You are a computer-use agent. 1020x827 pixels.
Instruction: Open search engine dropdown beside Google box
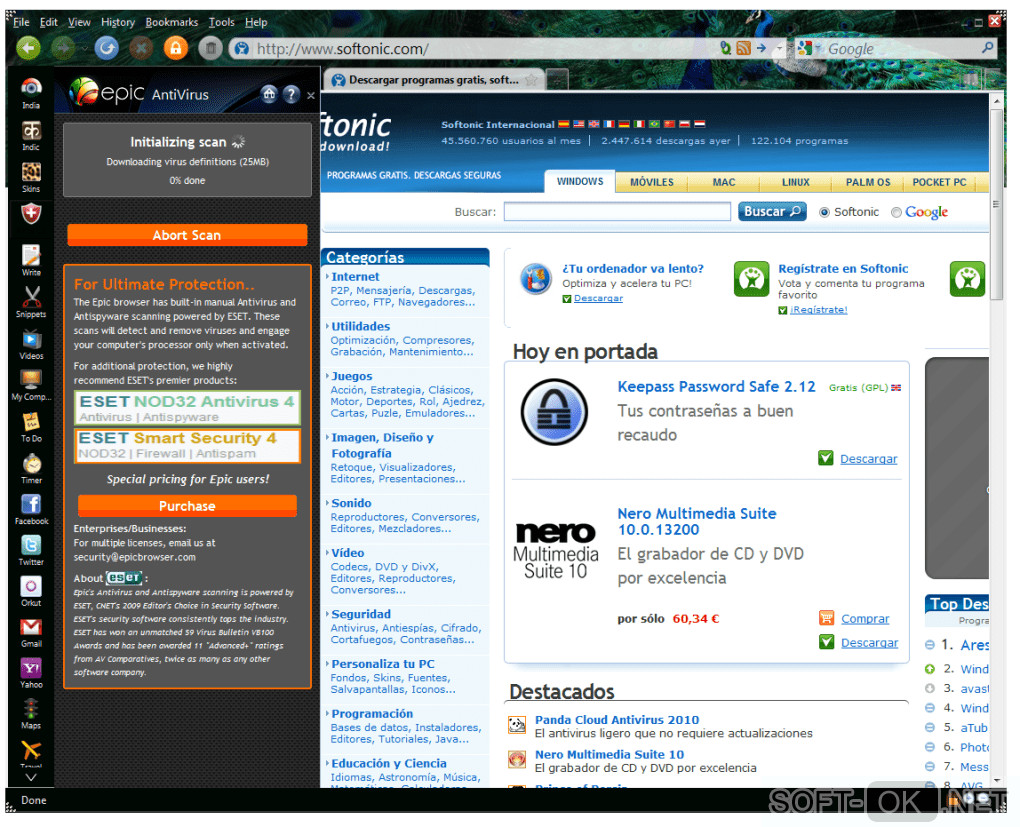816,49
